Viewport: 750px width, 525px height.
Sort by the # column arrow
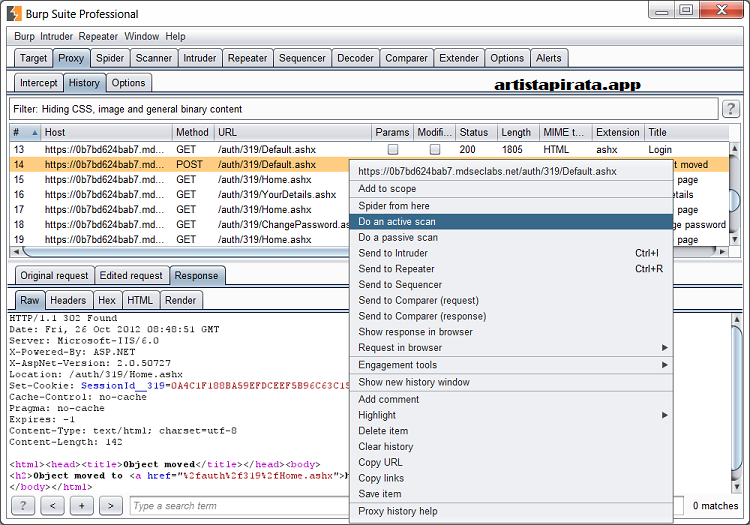34,132
